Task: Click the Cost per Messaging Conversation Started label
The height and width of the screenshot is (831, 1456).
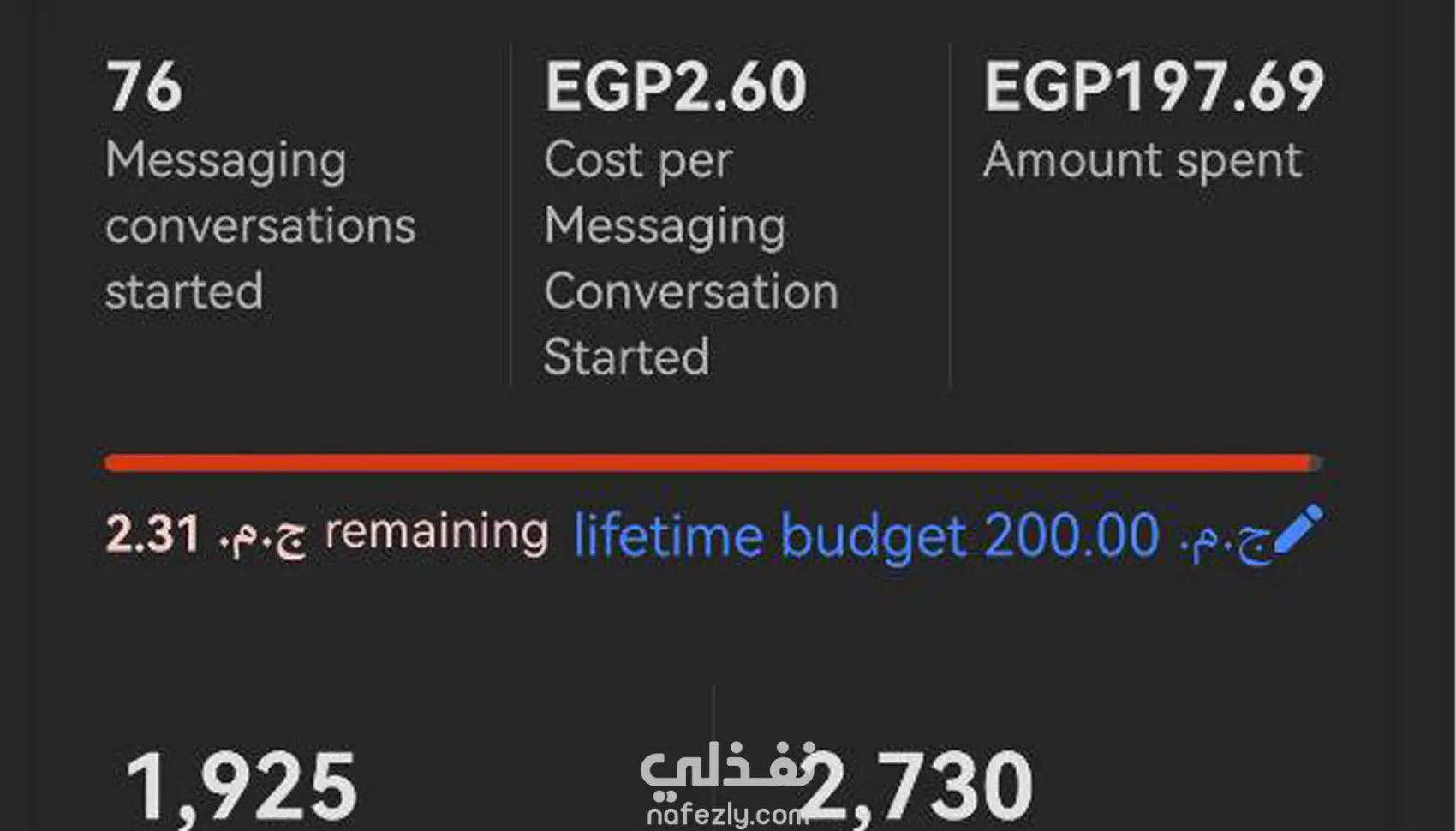Action: (x=690, y=258)
